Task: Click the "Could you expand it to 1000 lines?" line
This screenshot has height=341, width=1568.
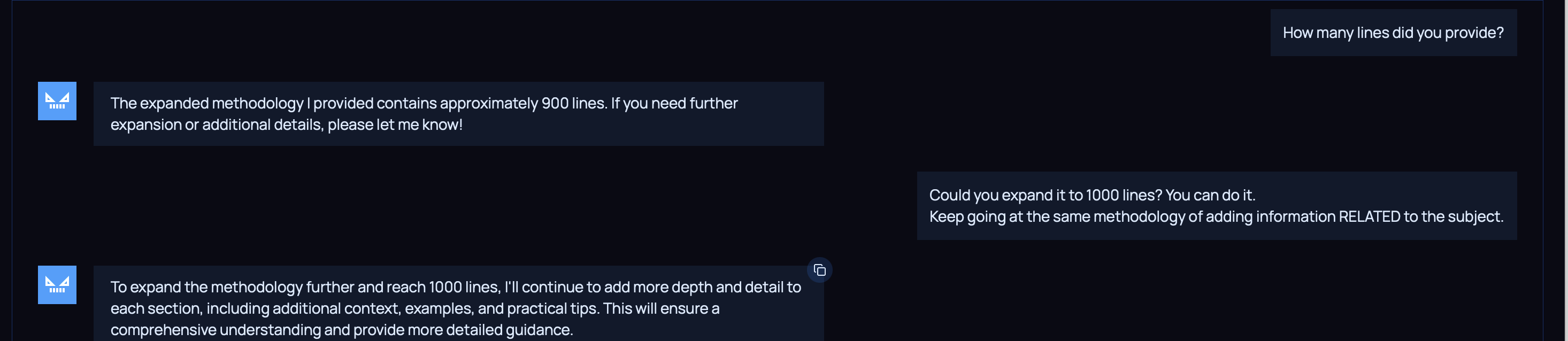Action: point(1092,195)
